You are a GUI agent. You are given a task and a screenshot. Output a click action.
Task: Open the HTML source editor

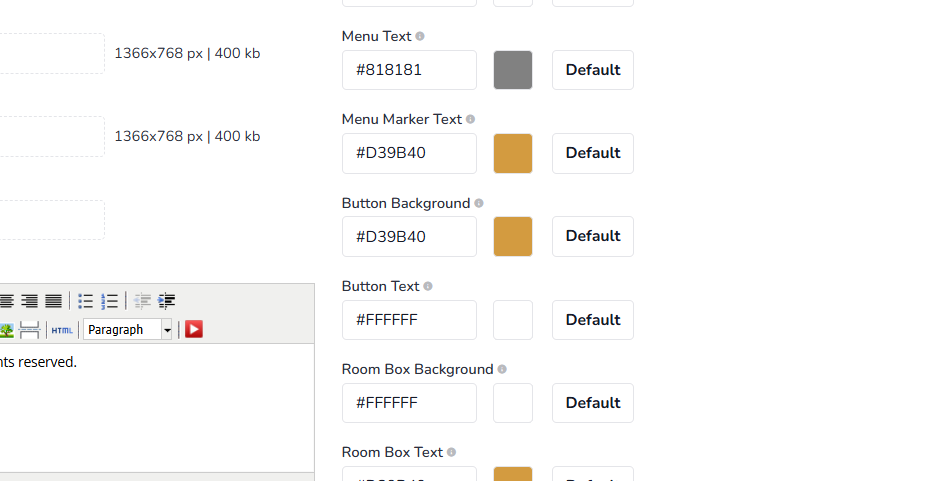tap(62, 330)
